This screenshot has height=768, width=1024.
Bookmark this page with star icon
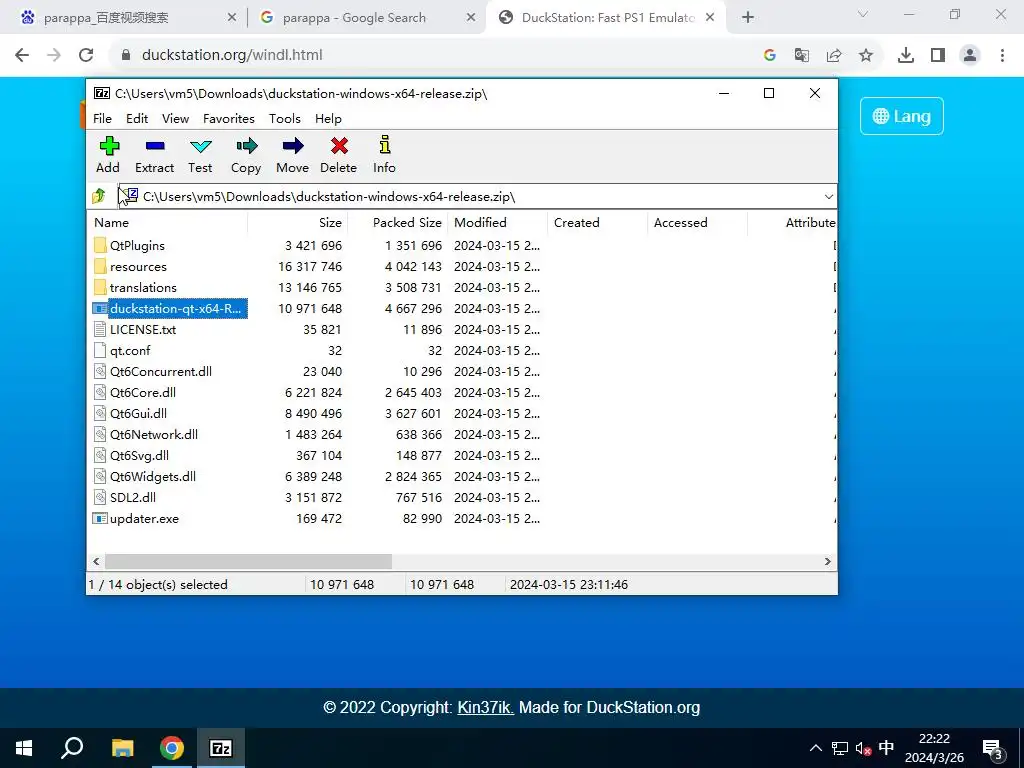(x=866, y=55)
